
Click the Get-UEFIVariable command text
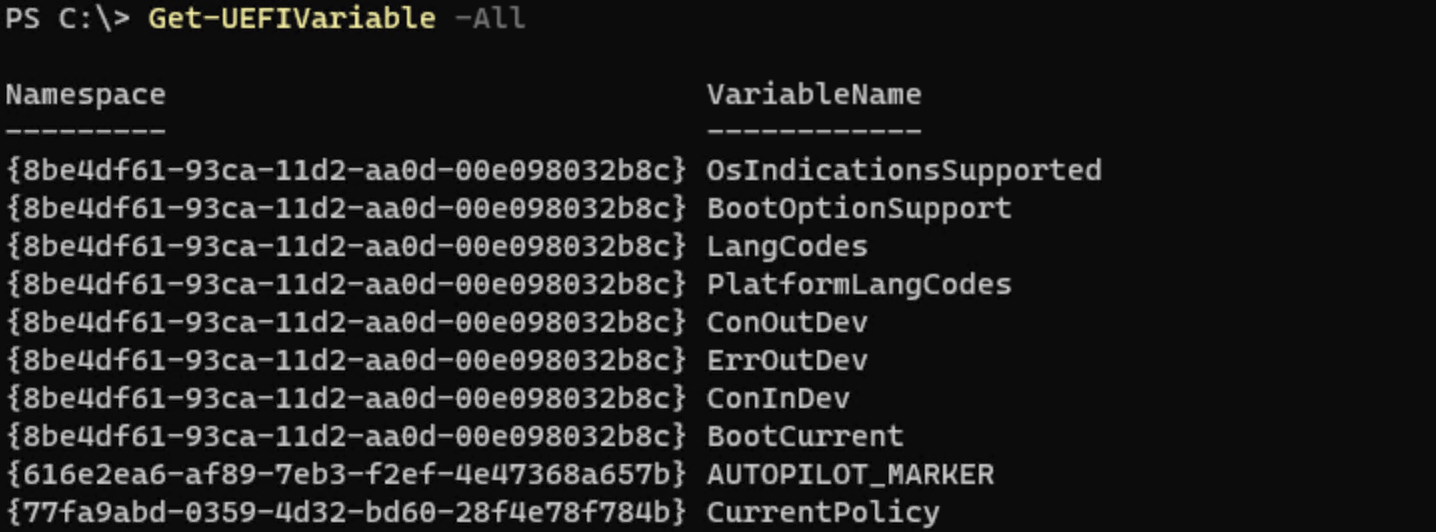tap(291, 18)
